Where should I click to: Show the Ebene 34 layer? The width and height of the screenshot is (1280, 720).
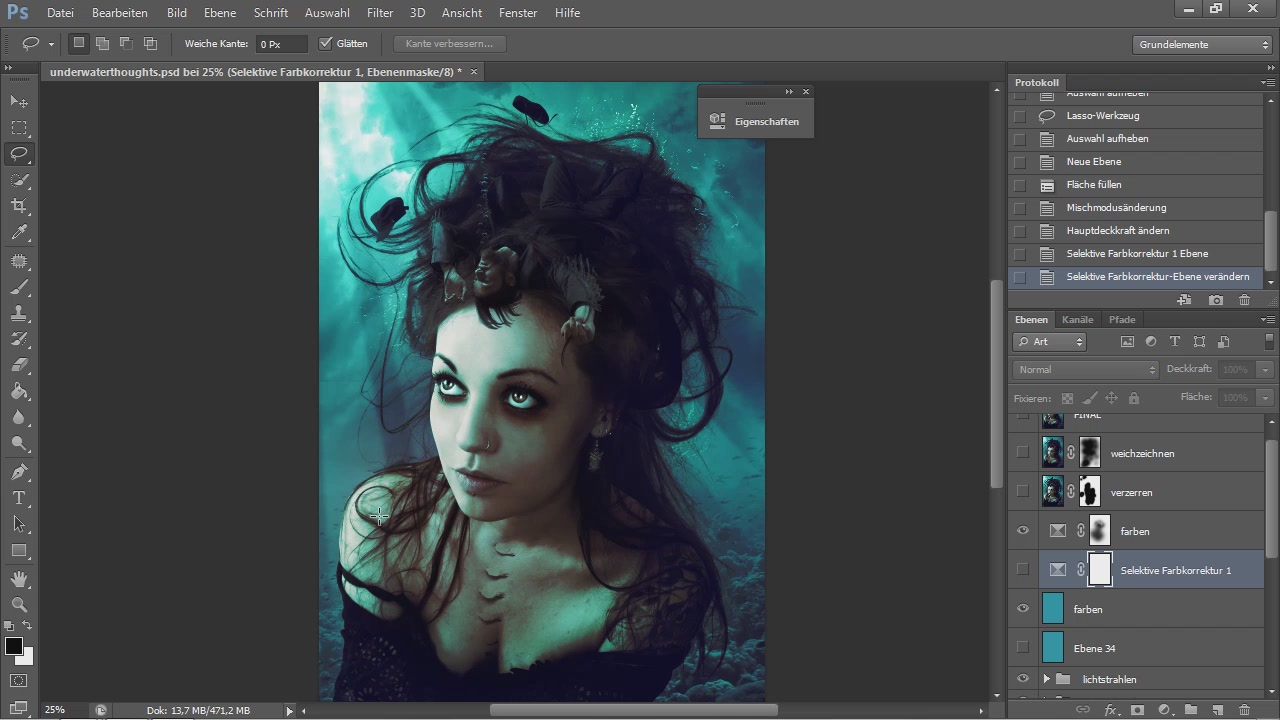1022,648
